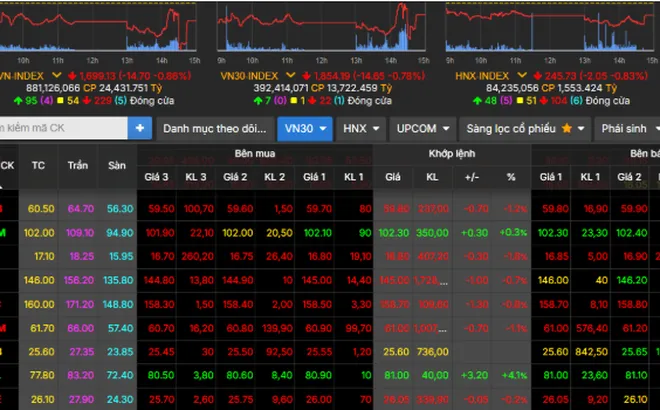Click buy volume 139,90
Image resolution: width=660 pixels, height=410 pixels.
pyautogui.click(x=277, y=328)
